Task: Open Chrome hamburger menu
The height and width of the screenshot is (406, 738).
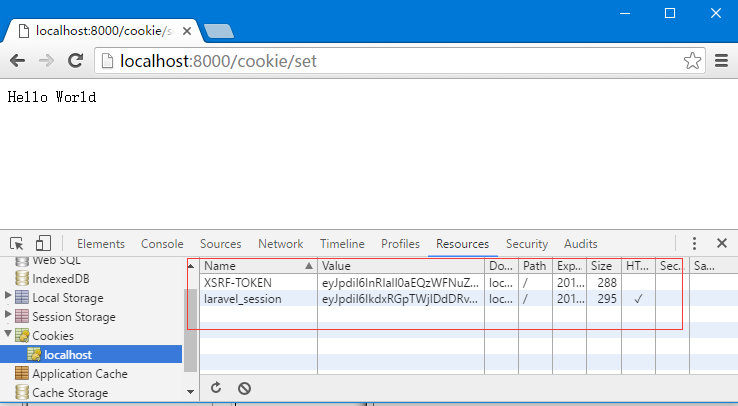Action: pos(722,61)
